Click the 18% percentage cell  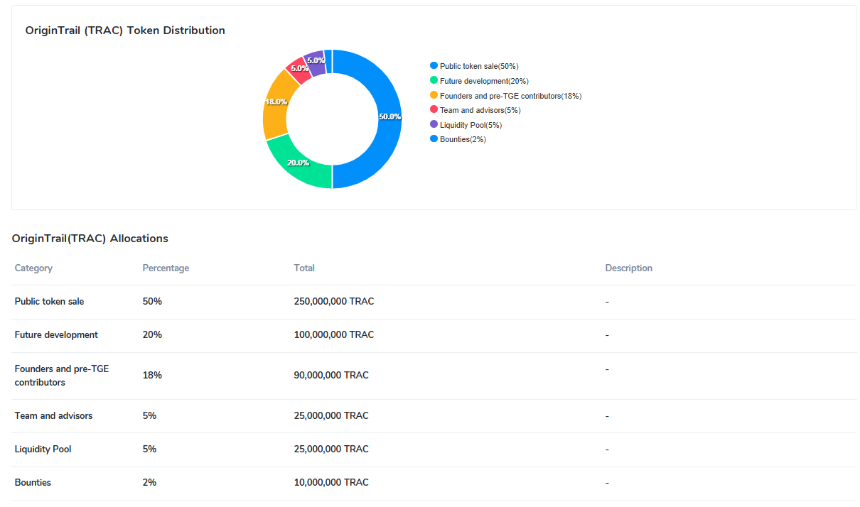(x=152, y=375)
